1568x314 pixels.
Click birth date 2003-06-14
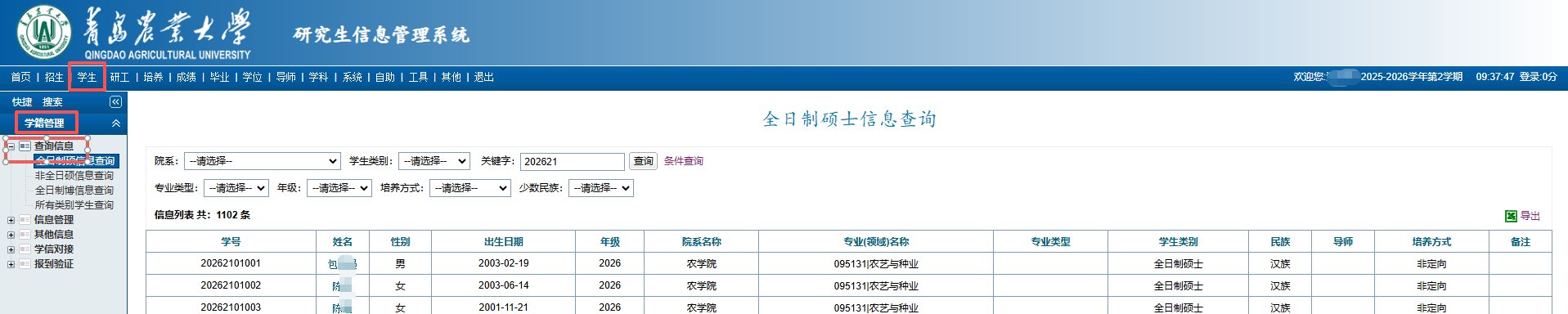(x=504, y=285)
